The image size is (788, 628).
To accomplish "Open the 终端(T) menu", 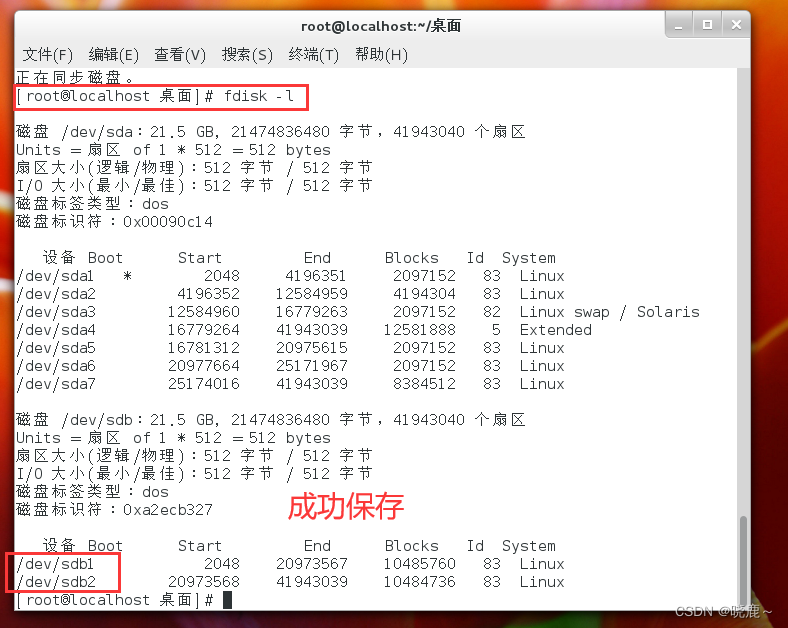I will pos(314,54).
